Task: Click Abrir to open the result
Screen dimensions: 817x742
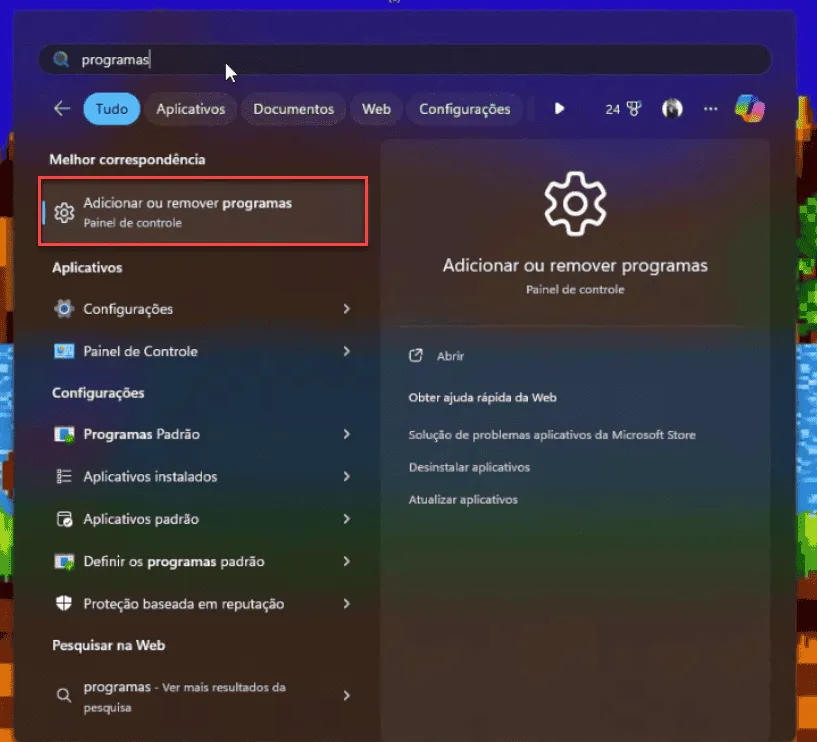Action: click(x=450, y=356)
